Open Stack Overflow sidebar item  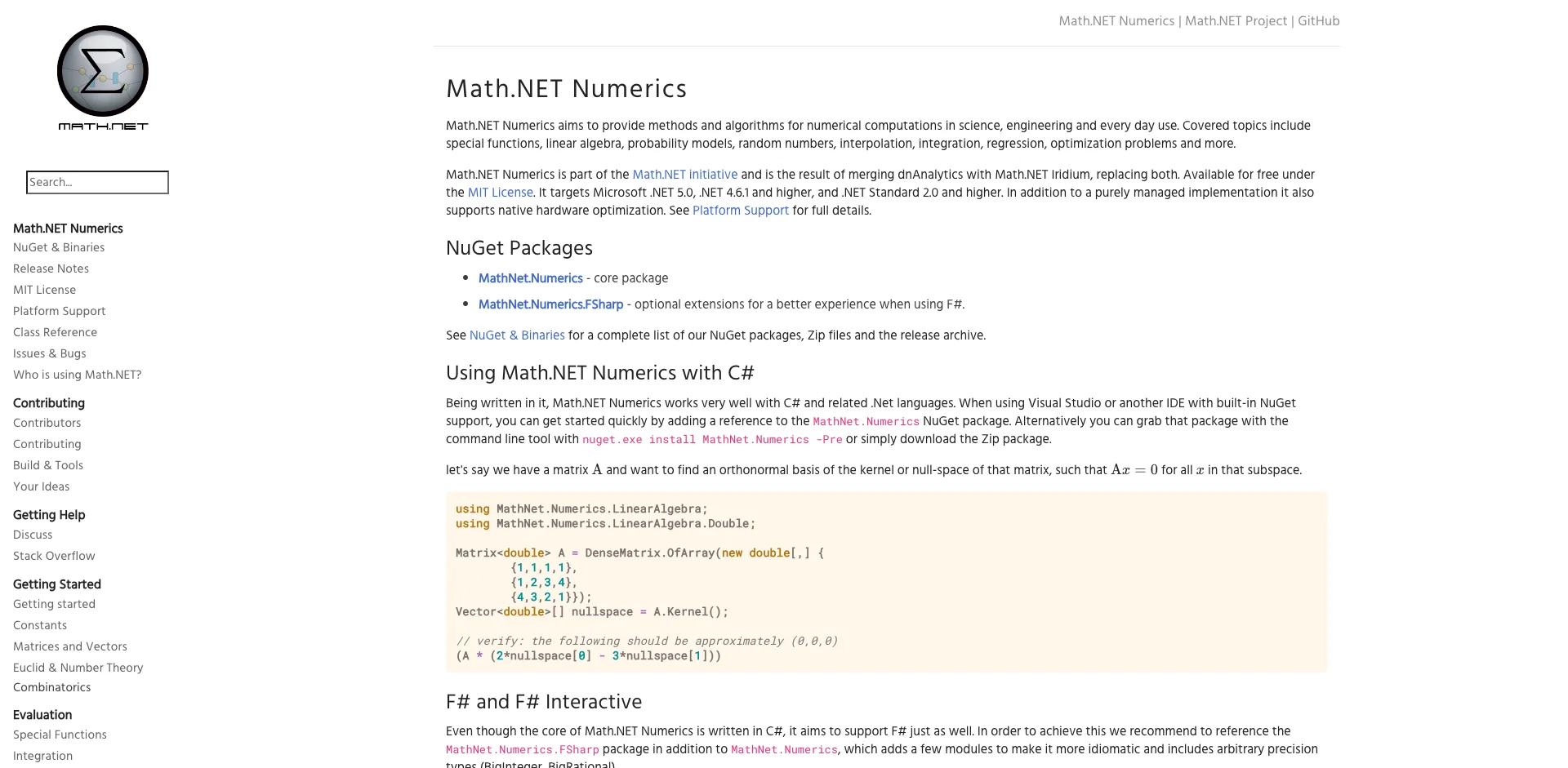54,556
